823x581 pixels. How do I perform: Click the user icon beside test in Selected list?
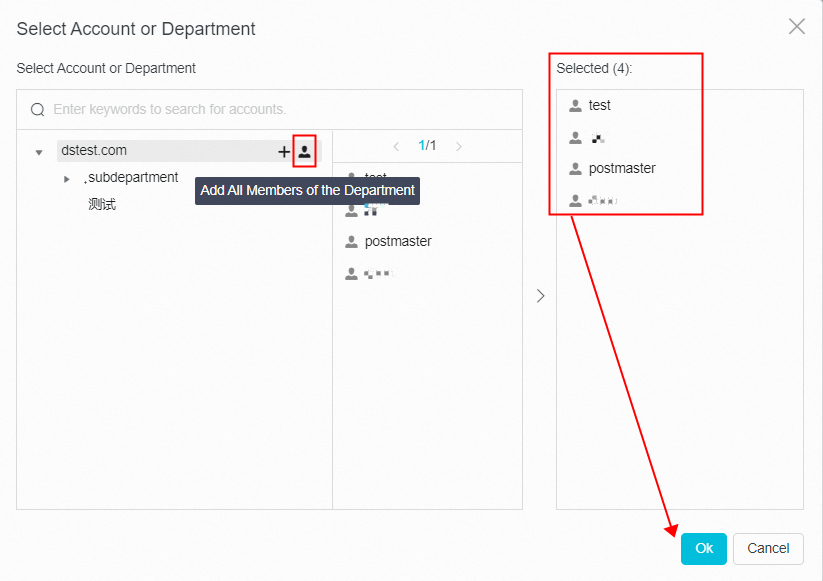click(x=575, y=105)
